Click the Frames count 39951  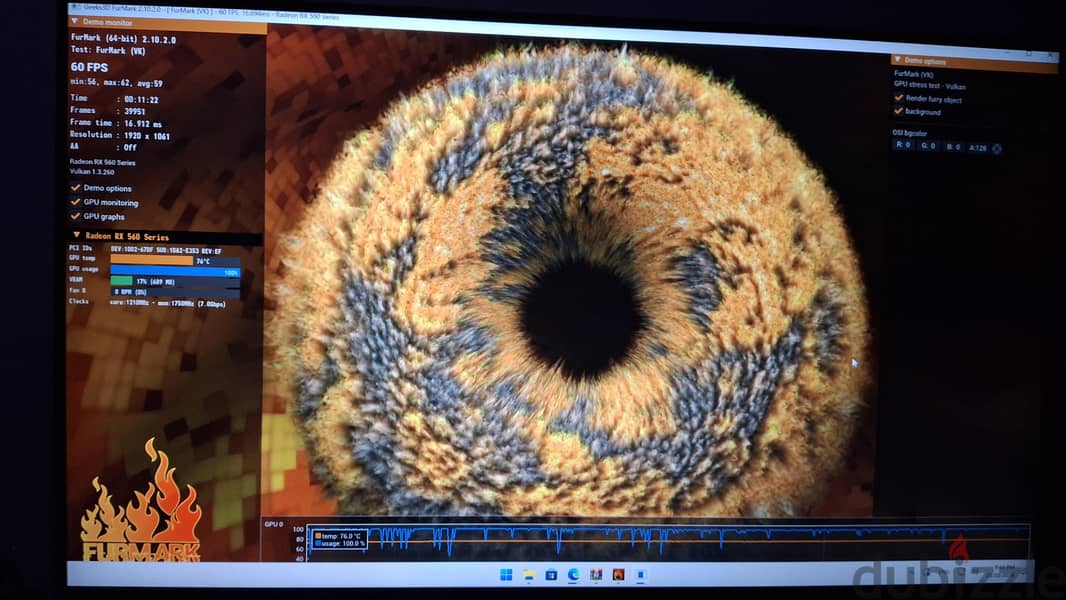pyautogui.click(x=135, y=111)
